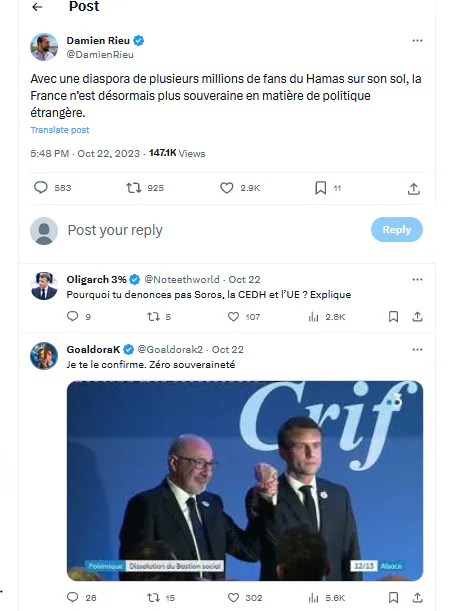
Task: Click Translate post link
Action: (x=60, y=130)
